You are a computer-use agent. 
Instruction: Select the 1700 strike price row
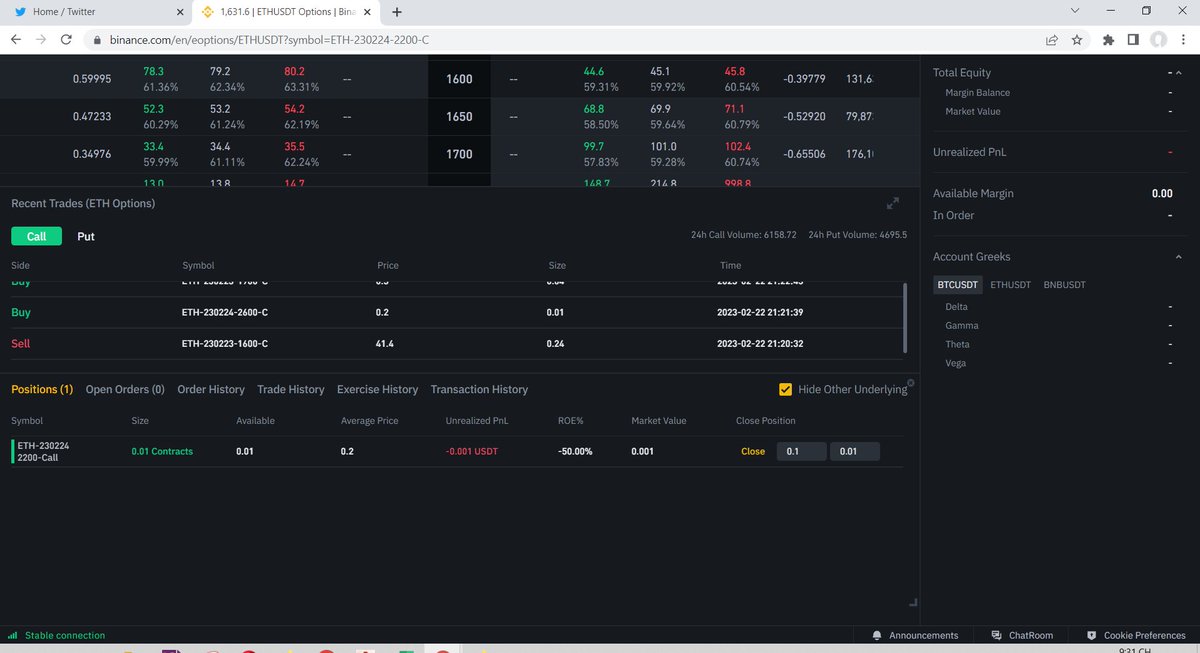[459, 155]
